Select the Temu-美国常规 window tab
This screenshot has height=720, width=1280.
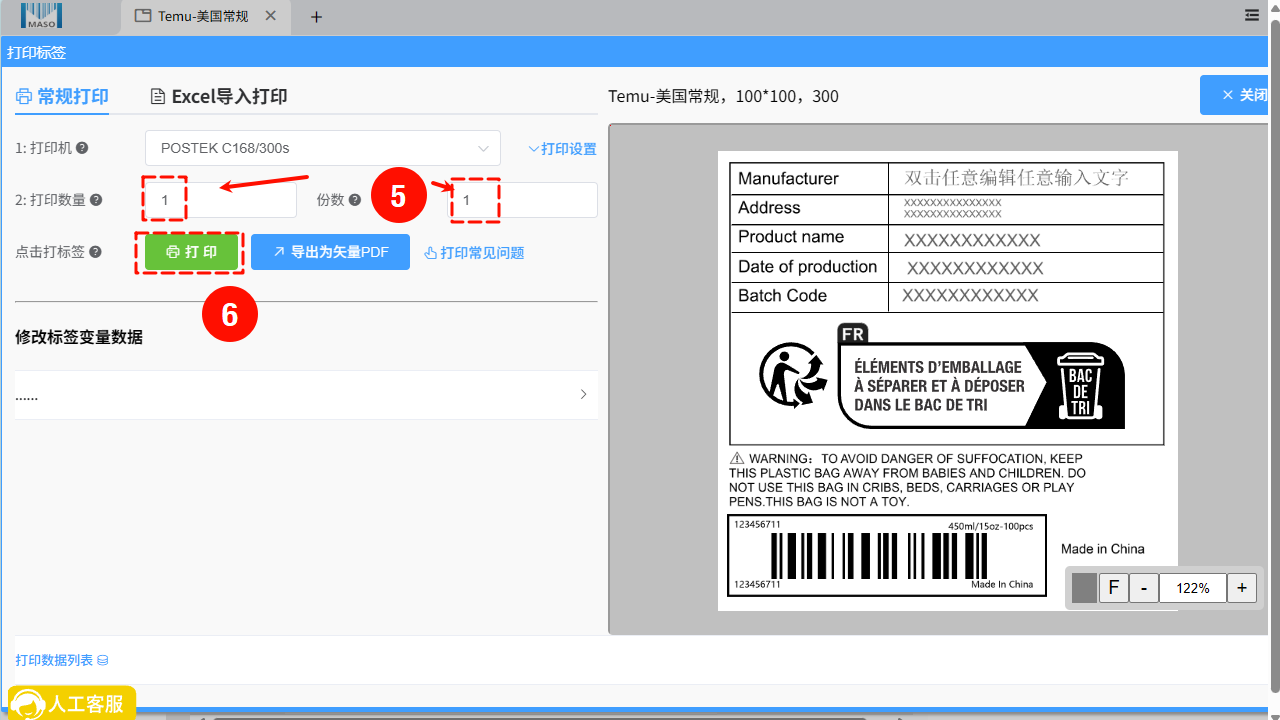[205, 16]
